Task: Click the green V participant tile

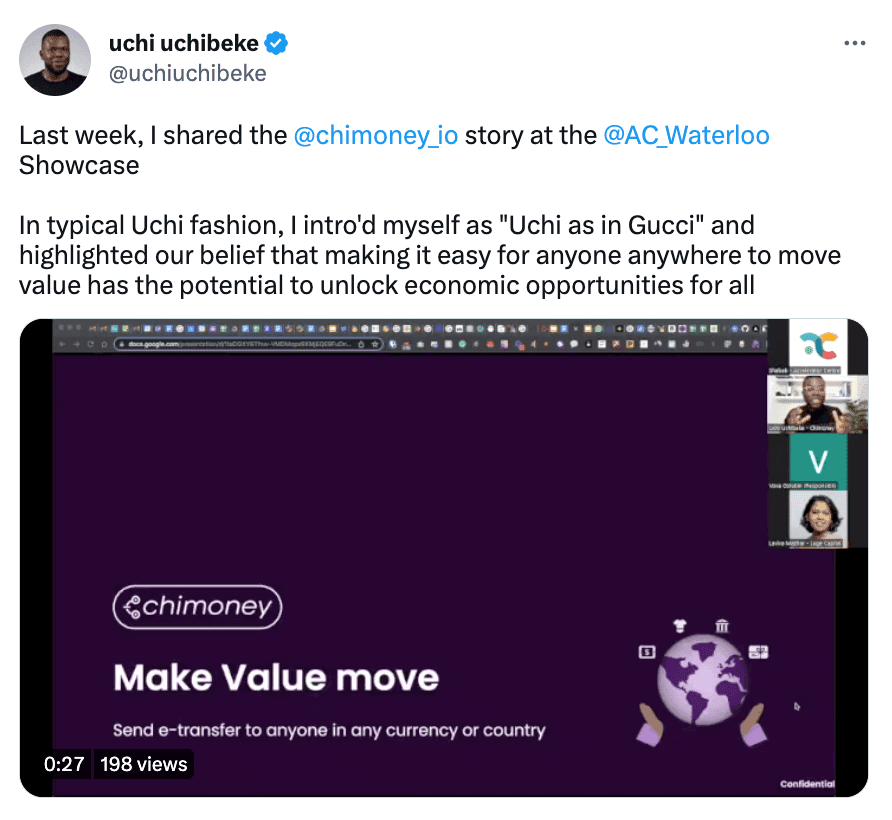Action: pyautogui.click(x=818, y=460)
